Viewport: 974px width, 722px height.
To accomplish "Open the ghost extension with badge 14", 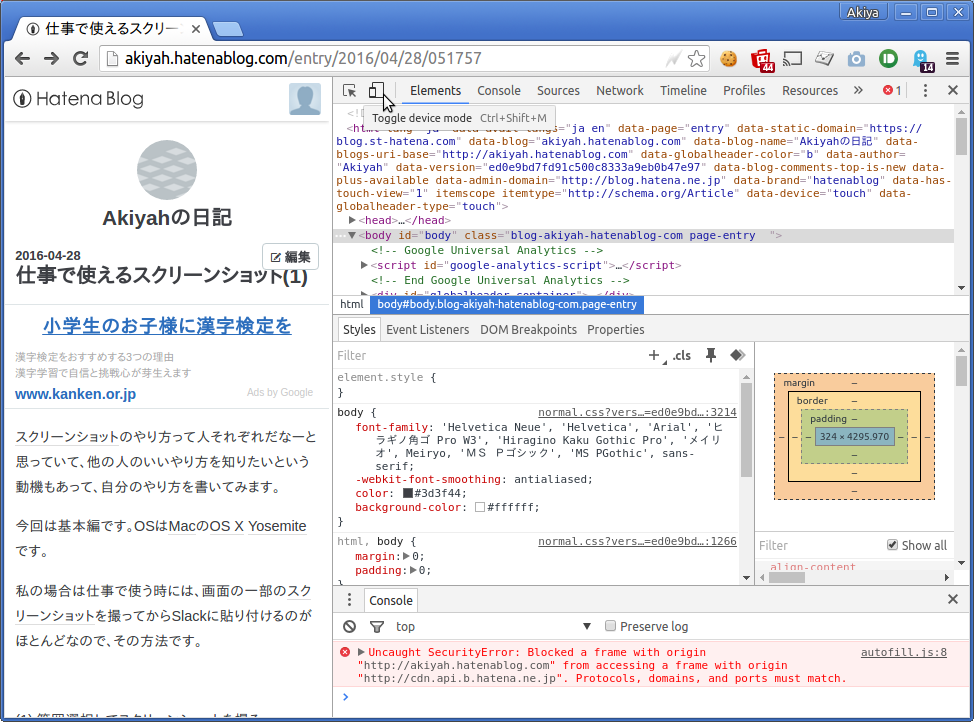I will (x=922, y=60).
